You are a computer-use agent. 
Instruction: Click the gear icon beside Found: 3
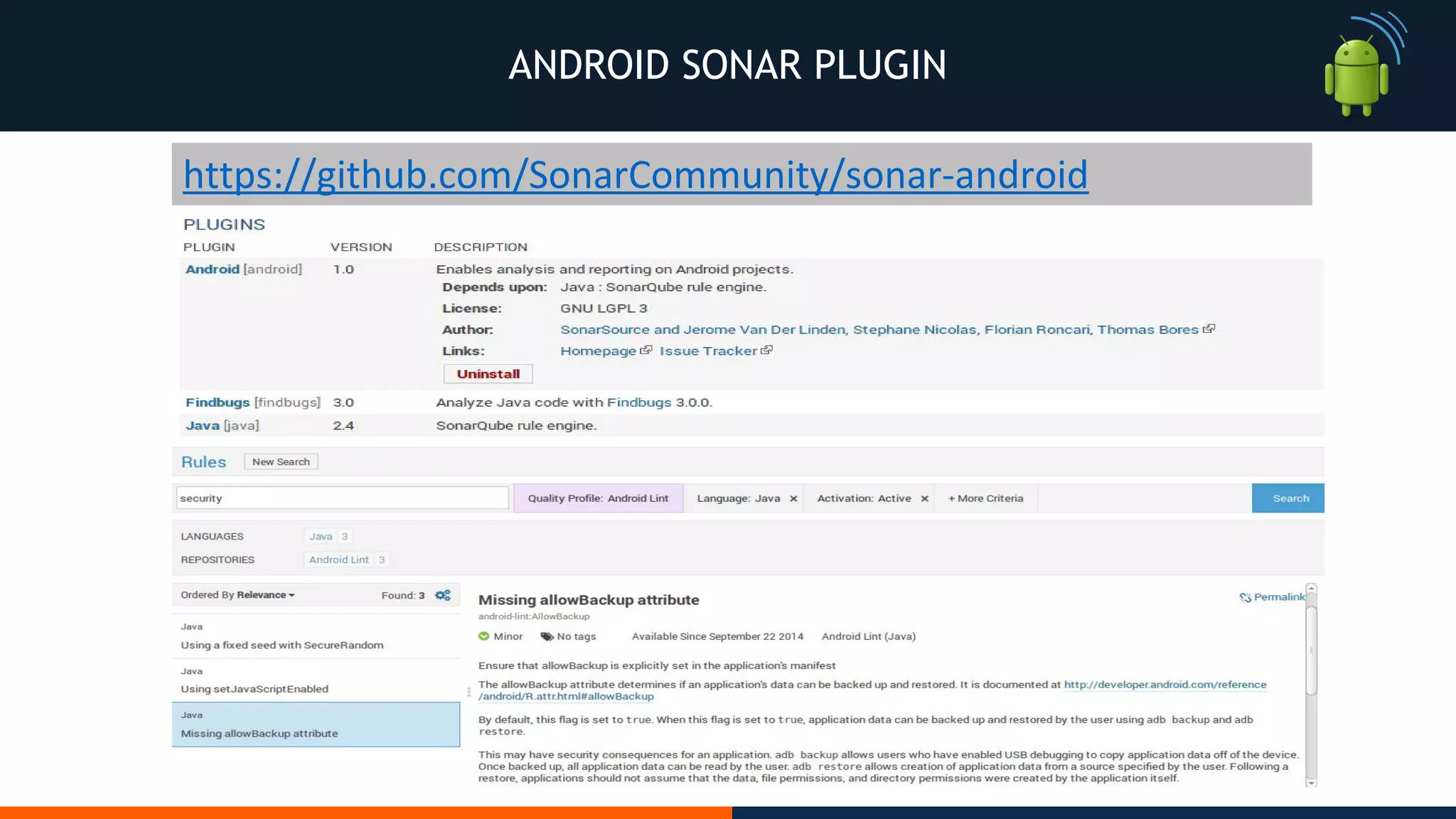443,595
